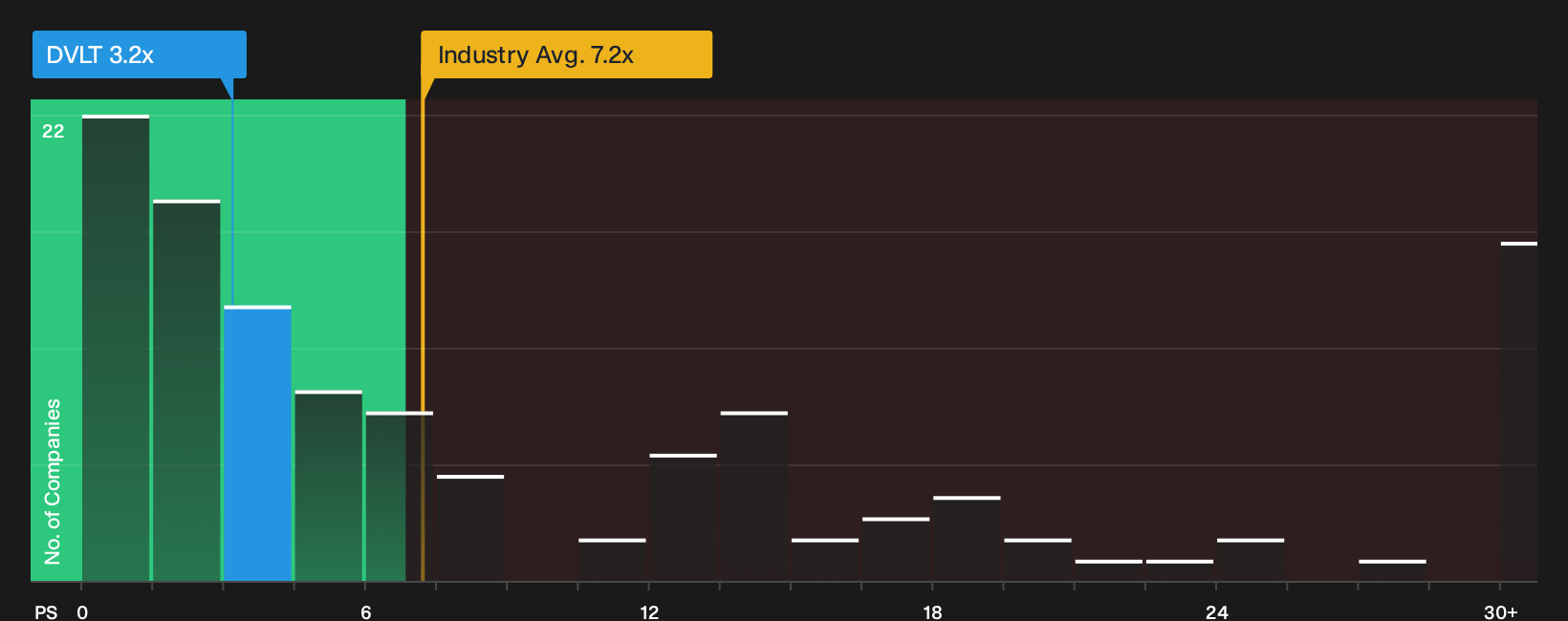
Task: Click the x-axis tick label '24'
Action: (x=1216, y=612)
